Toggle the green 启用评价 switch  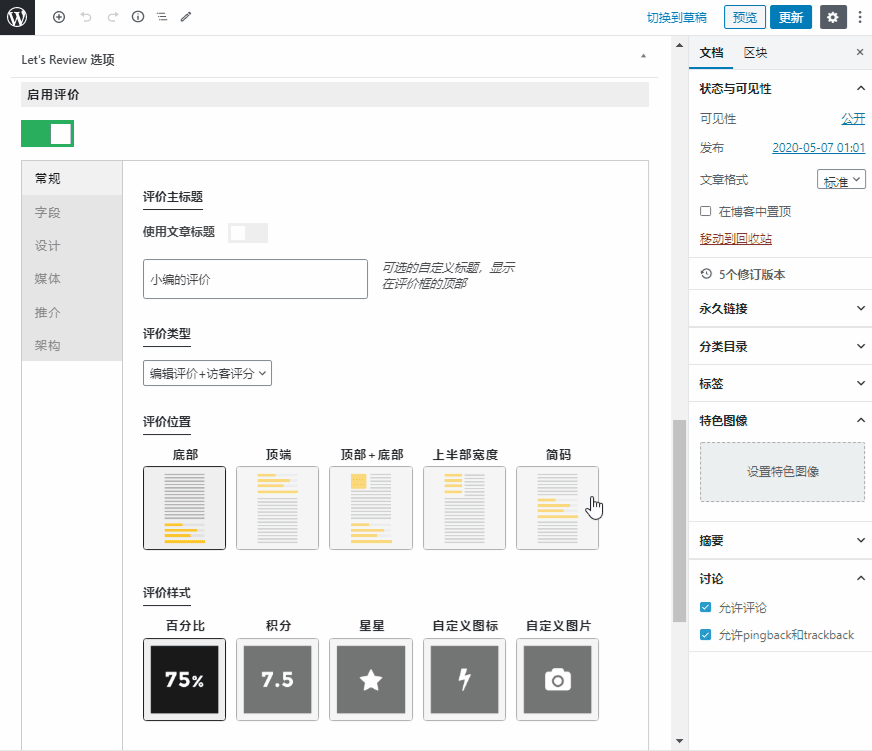[47, 134]
